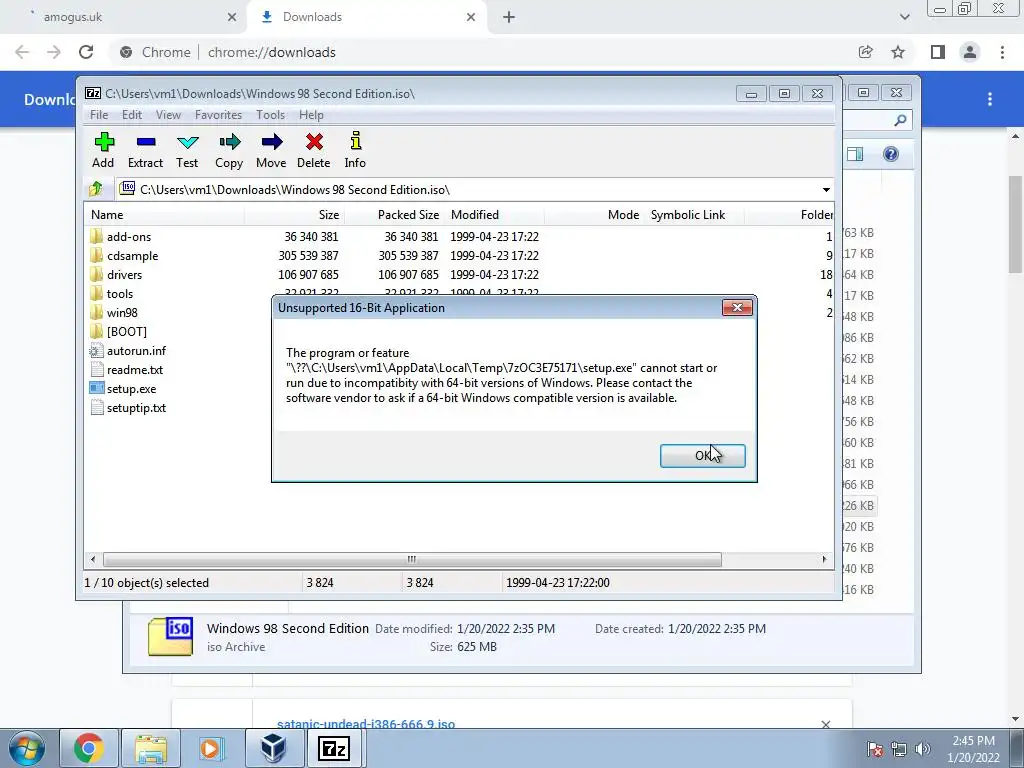
Task: Click the Chrome taskbar icon
Action: pyautogui.click(x=89, y=748)
